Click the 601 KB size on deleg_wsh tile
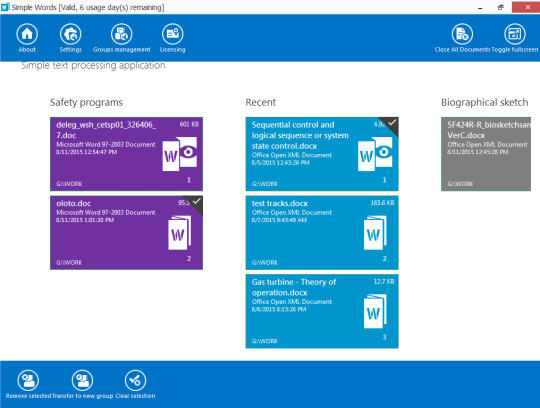540x408 pixels. click(x=189, y=124)
